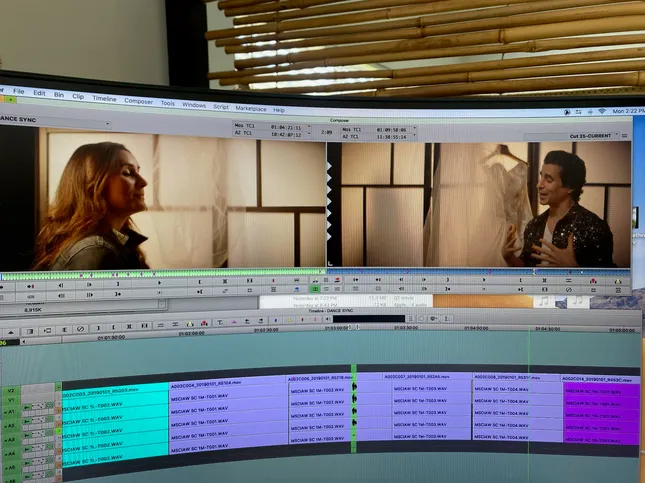
Task: Step one frame forward in record monitor
Action: 424,280
